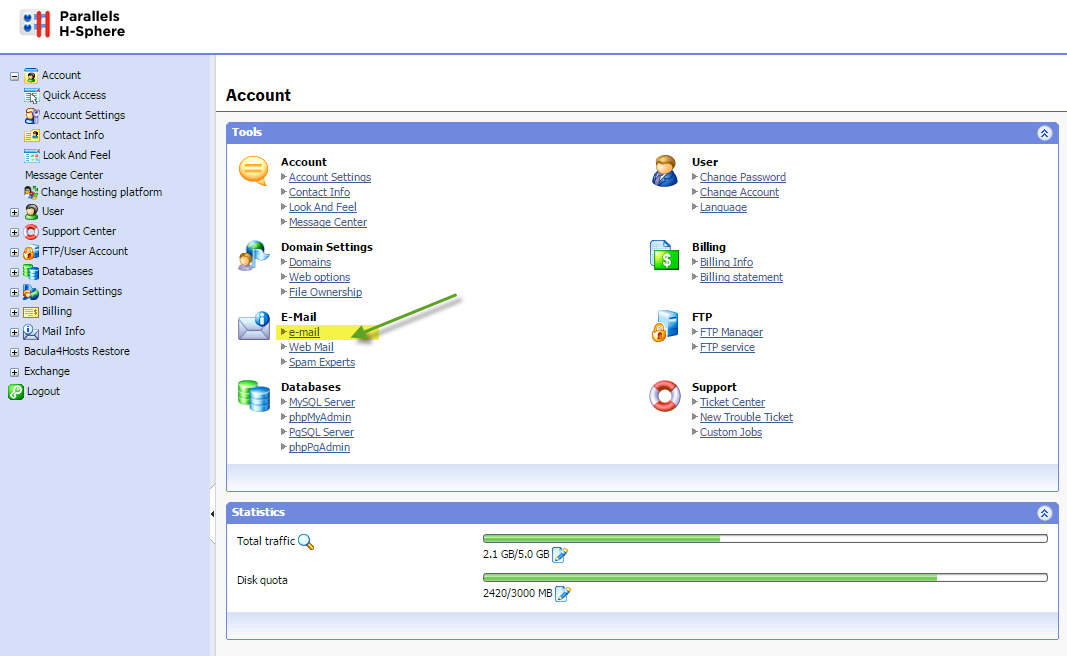Click the Change hosting platform icon
This screenshot has width=1067, height=656.
[x=31, y=193]
